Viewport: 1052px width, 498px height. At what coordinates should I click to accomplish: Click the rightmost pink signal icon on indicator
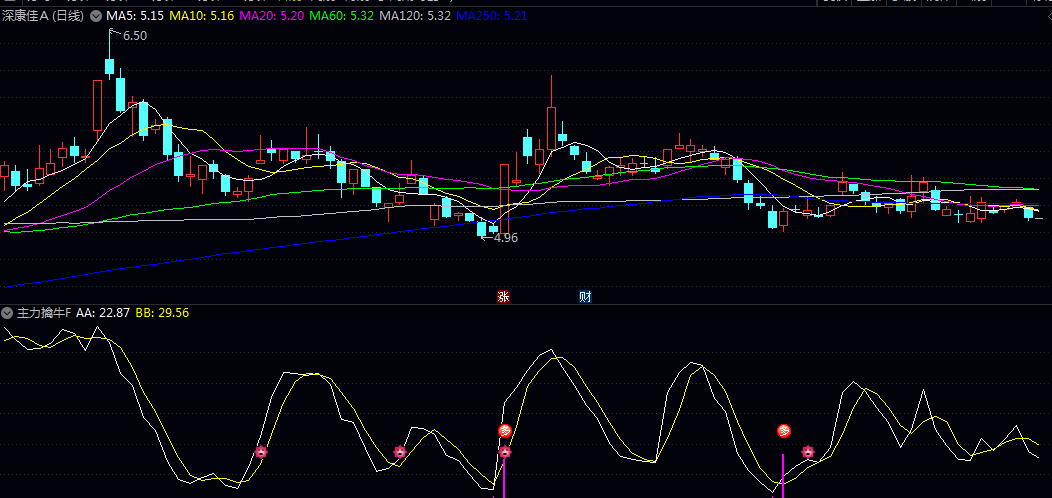point(808,452)
